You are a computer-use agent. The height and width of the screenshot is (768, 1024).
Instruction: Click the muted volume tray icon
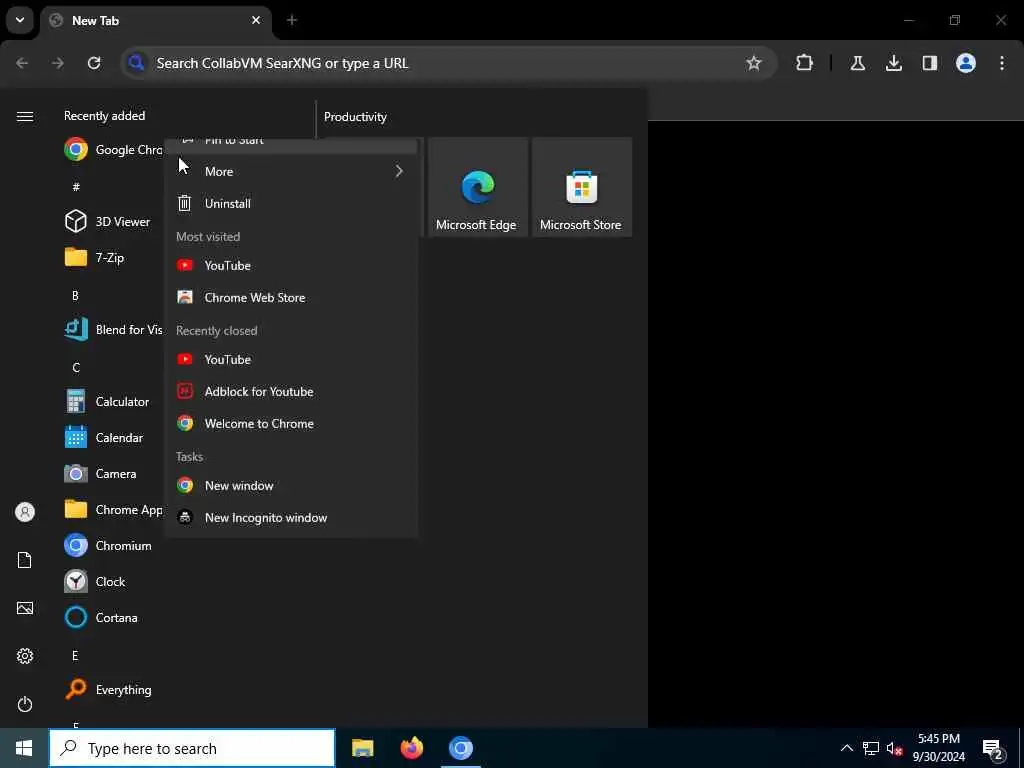[x=894, y=748]
